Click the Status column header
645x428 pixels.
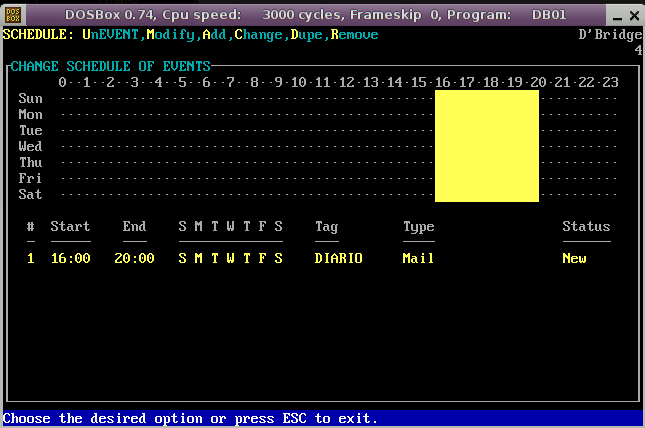(586, 226)
